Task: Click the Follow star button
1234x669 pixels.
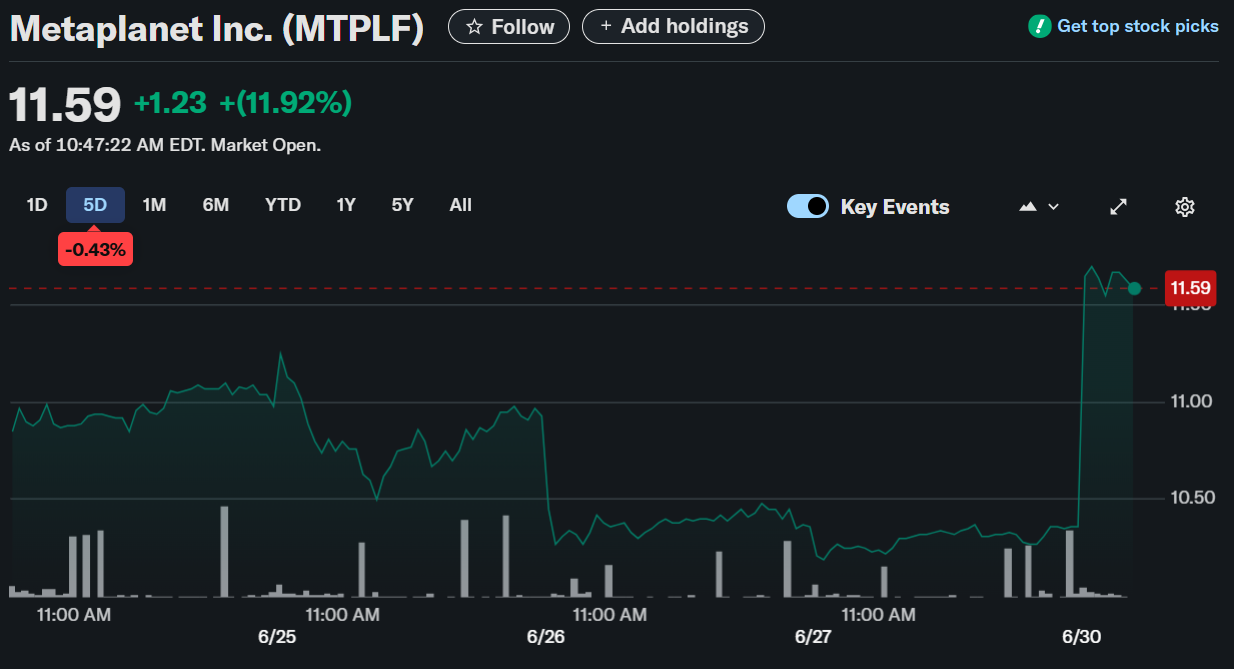Action: tap(509, 26)
